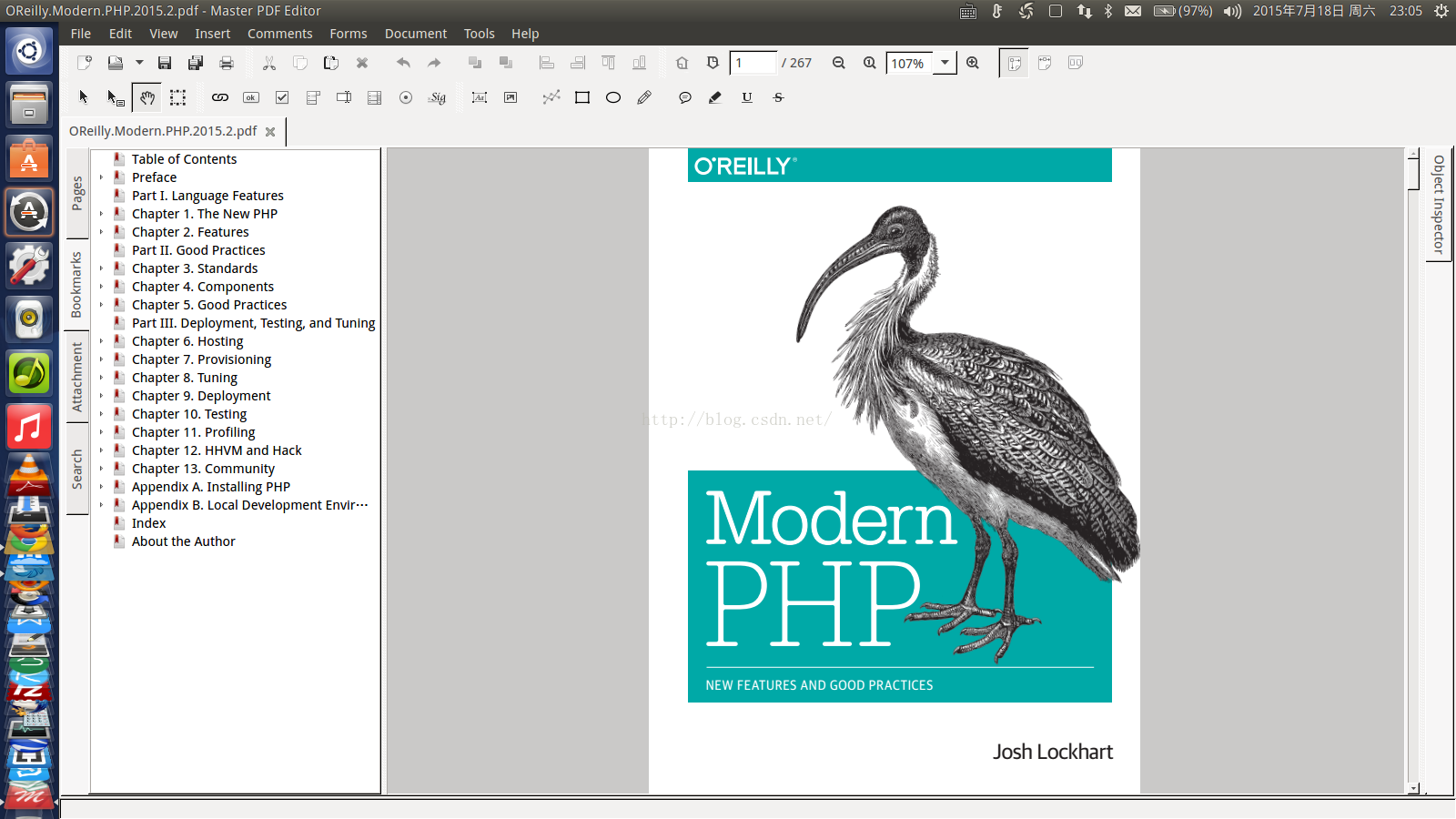The width and height of the screenshot is (1456, 819).
Task: Print the document via printer icon
Action: (x=227, y=63)
